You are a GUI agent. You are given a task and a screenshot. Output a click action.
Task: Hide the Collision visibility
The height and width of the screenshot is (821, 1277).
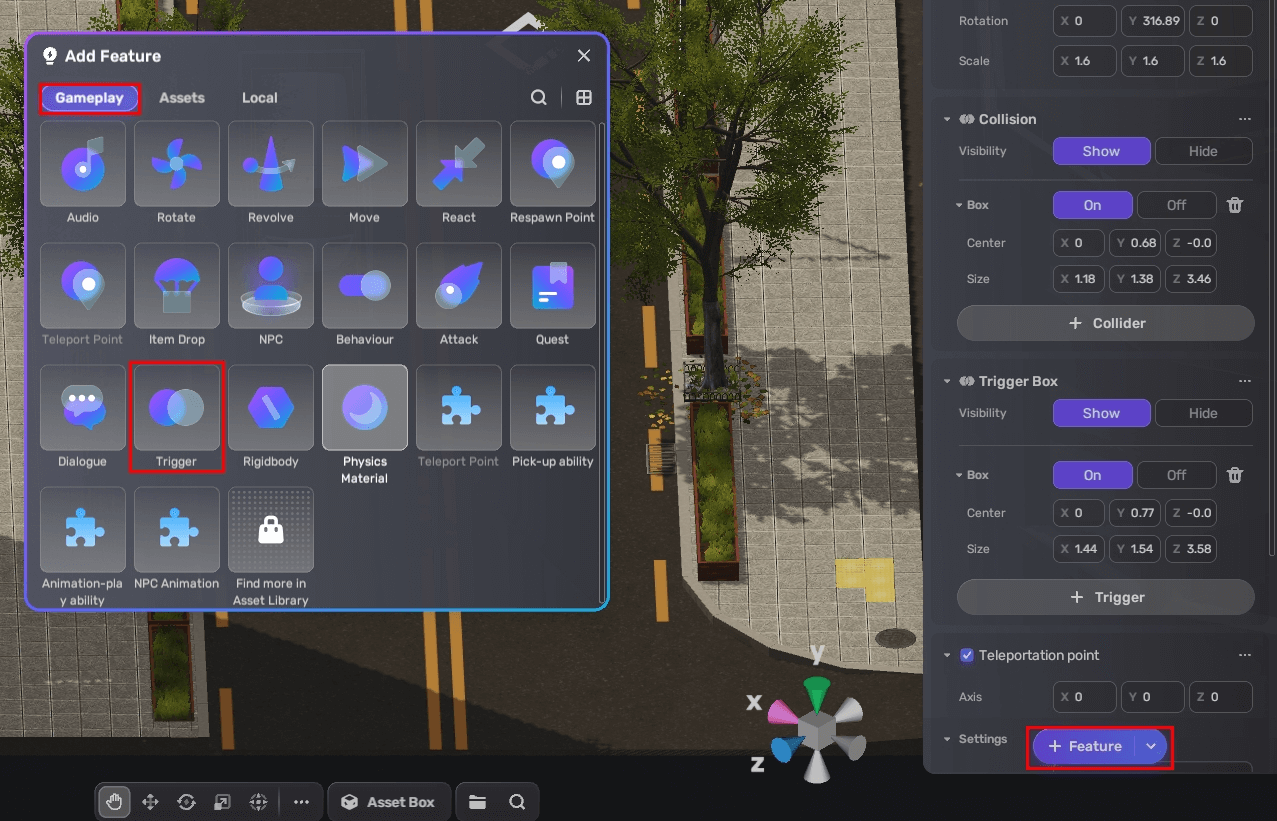(1203, 151)
